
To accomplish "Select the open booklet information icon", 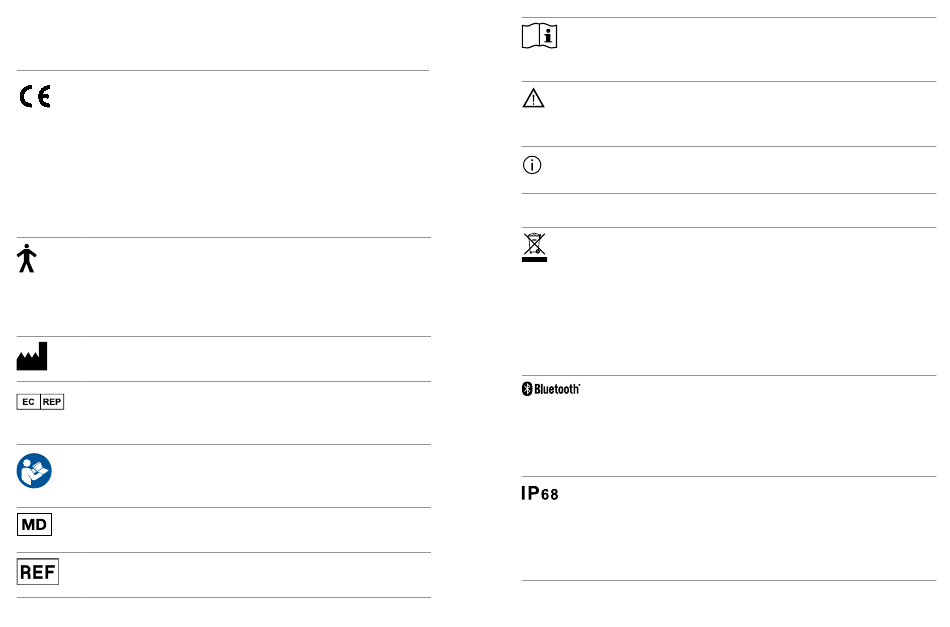I will point(539,36).
